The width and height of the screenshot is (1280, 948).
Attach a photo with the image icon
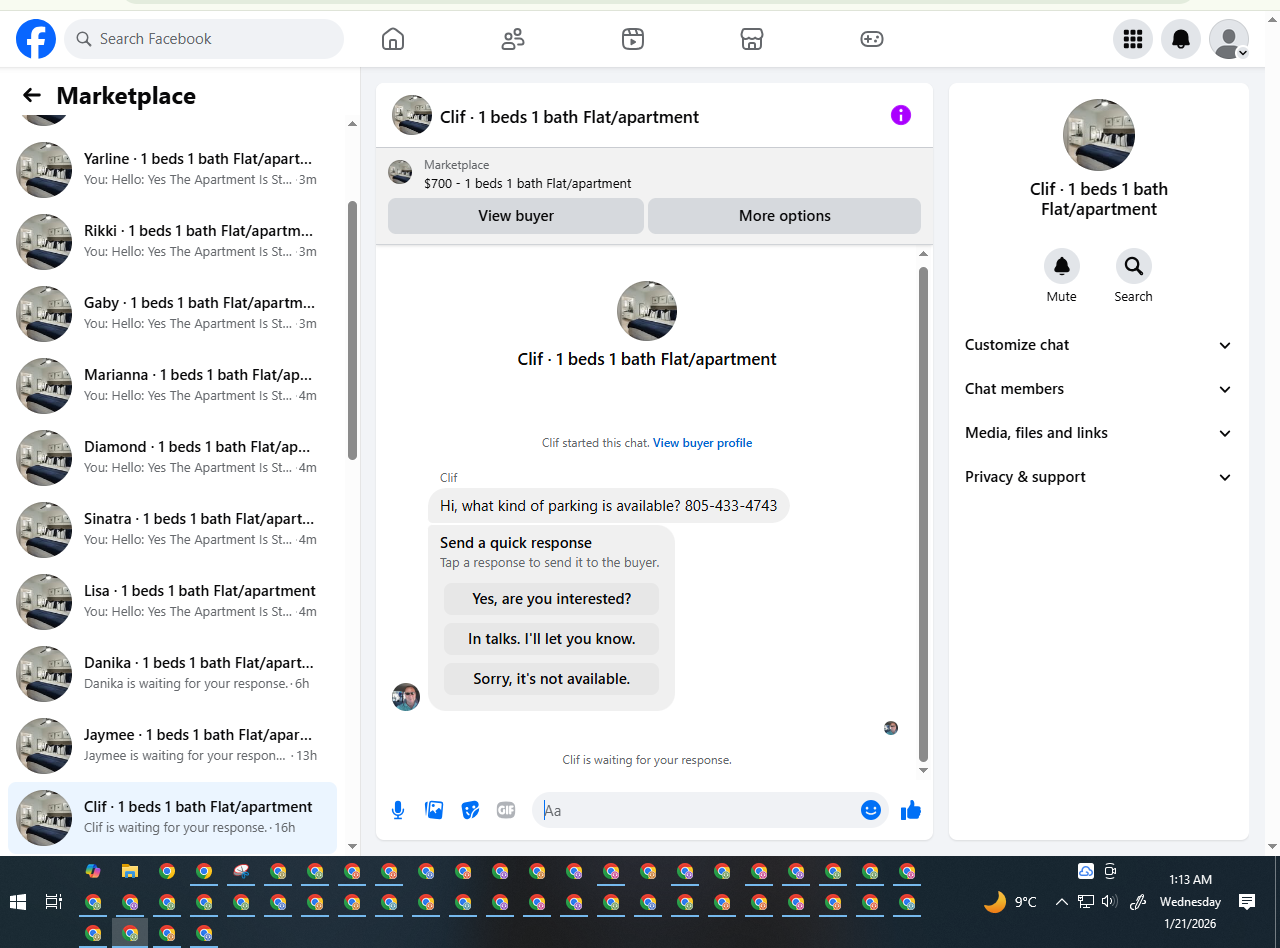(x=434, y=810)
